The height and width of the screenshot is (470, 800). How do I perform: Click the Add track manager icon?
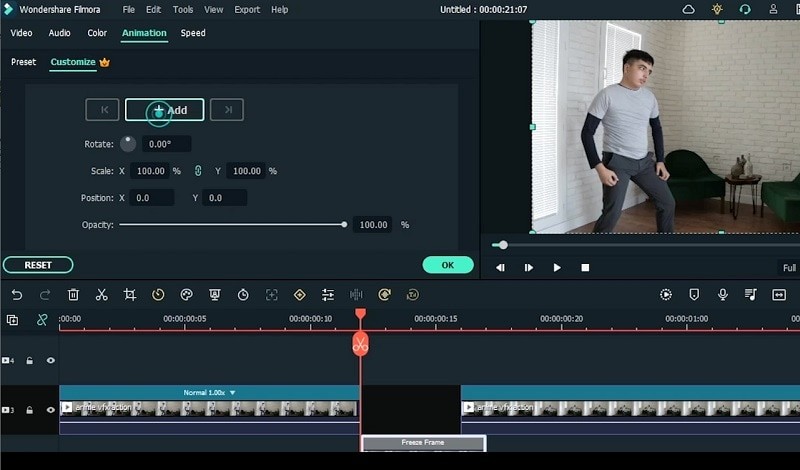tap(12, 320)
